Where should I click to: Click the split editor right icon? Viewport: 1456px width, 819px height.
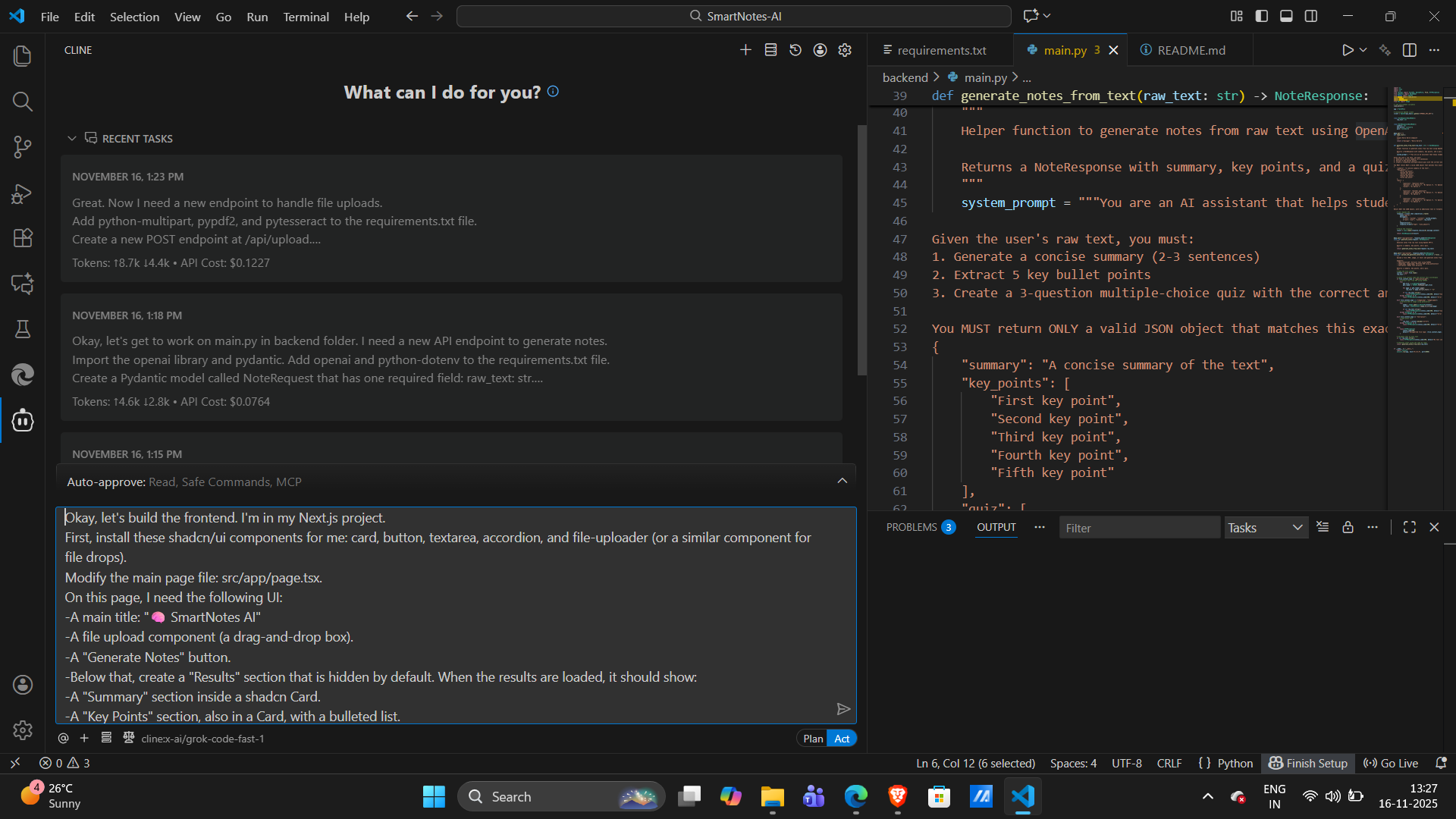pyautogui.click(x=1410, y=50)
